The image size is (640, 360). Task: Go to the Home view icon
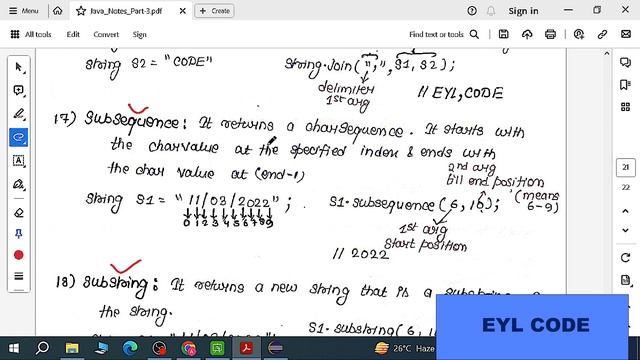pos(58,11)
